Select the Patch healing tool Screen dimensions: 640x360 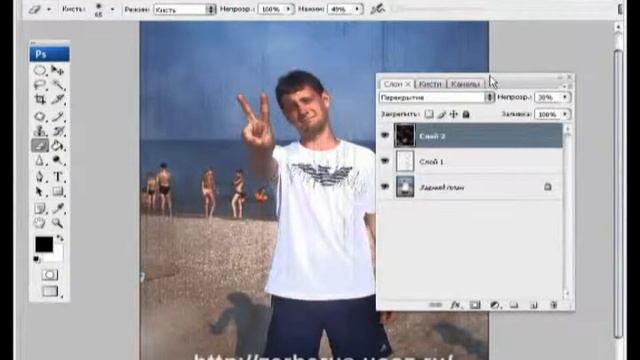point(40,116)
